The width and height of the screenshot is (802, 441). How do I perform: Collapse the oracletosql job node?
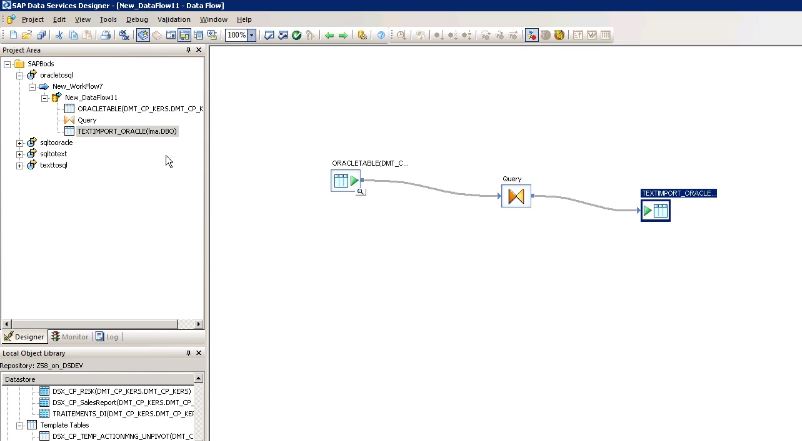pos(19,75)
